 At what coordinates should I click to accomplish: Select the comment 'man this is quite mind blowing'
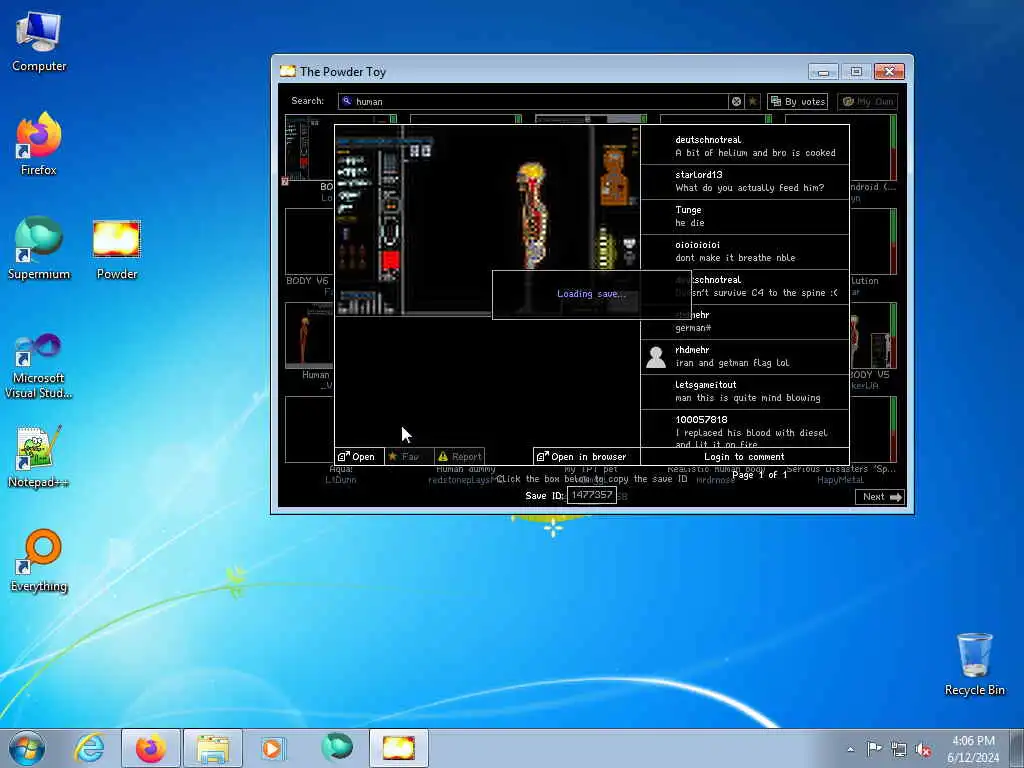[748, 398]
